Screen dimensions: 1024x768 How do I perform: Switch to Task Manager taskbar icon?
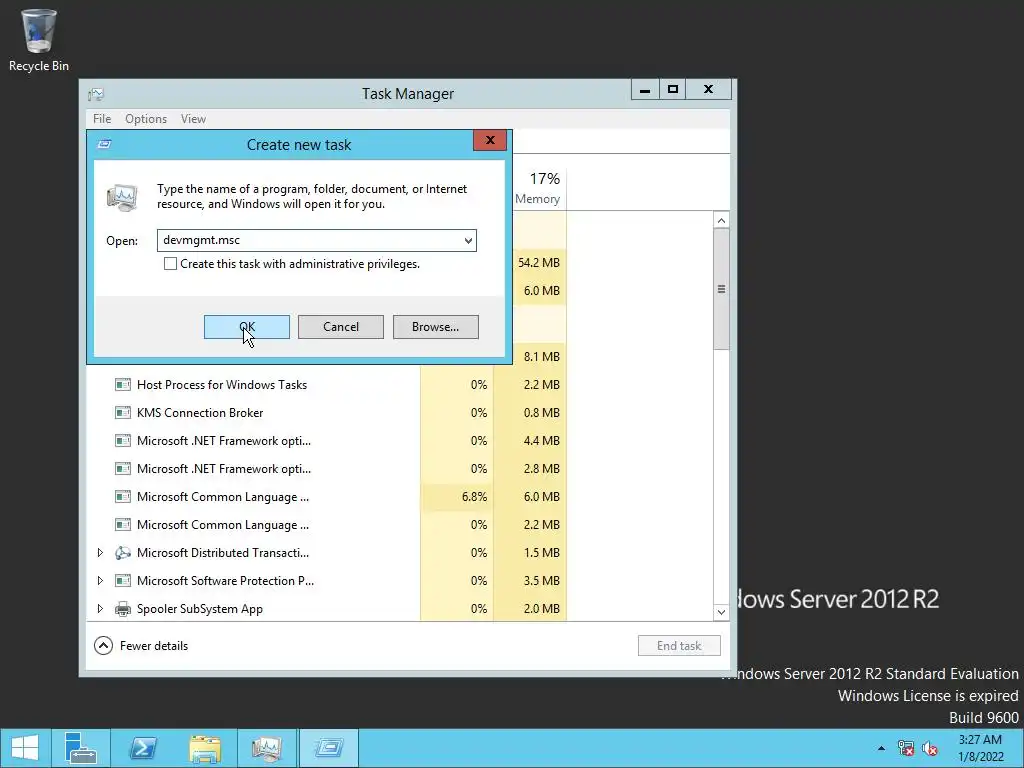point(266,748)
